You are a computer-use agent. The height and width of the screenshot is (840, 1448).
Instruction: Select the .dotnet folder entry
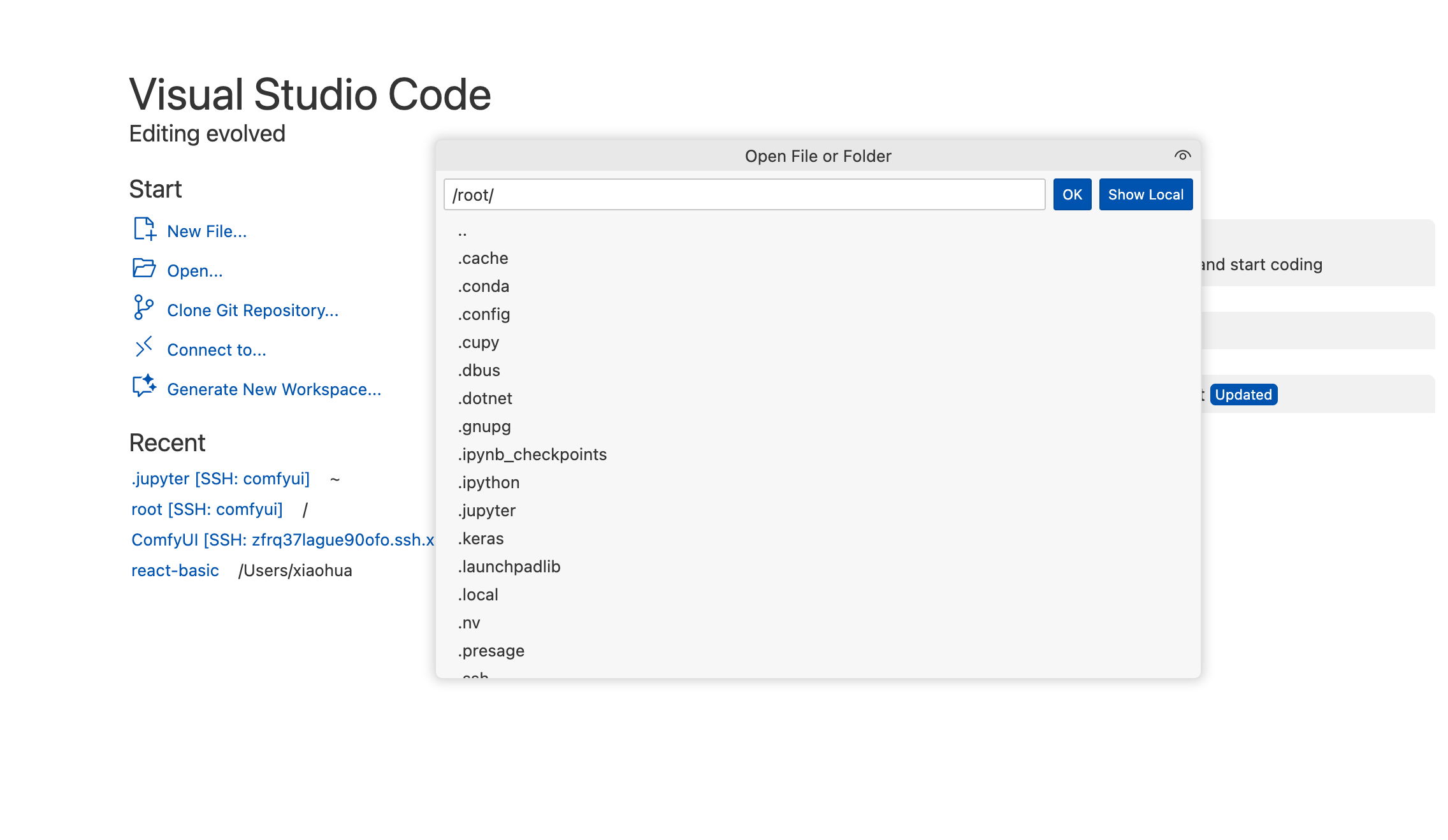click(x=818, y=398)
